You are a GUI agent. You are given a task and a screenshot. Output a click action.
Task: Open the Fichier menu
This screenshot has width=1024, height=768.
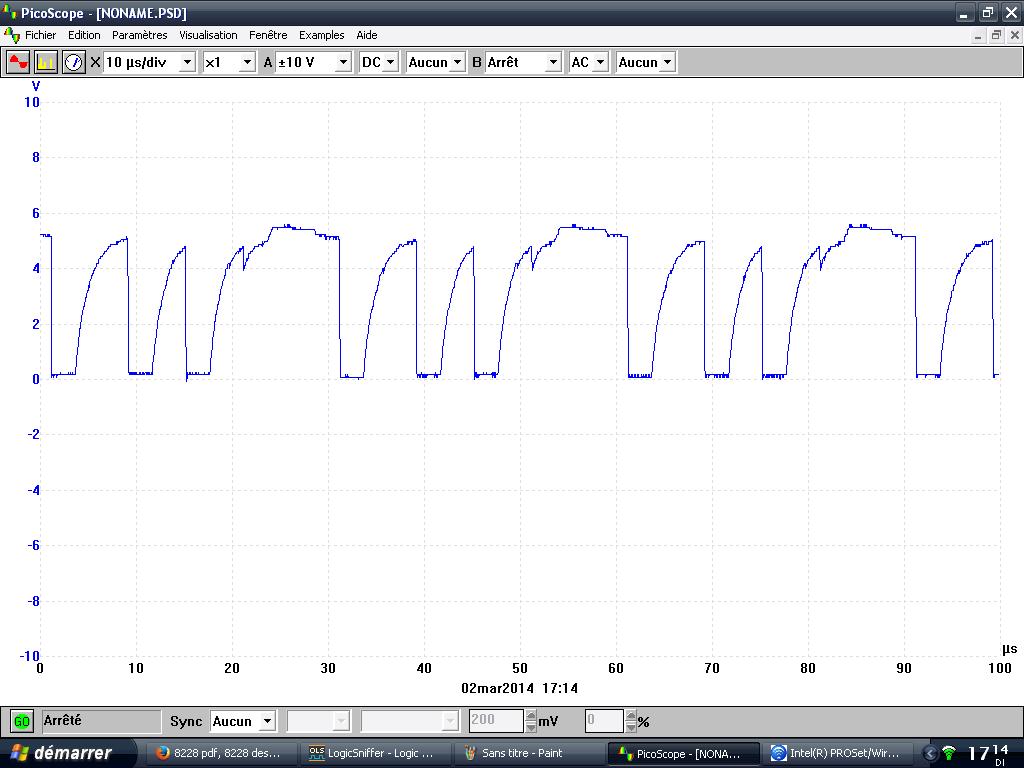click(40, 35)
